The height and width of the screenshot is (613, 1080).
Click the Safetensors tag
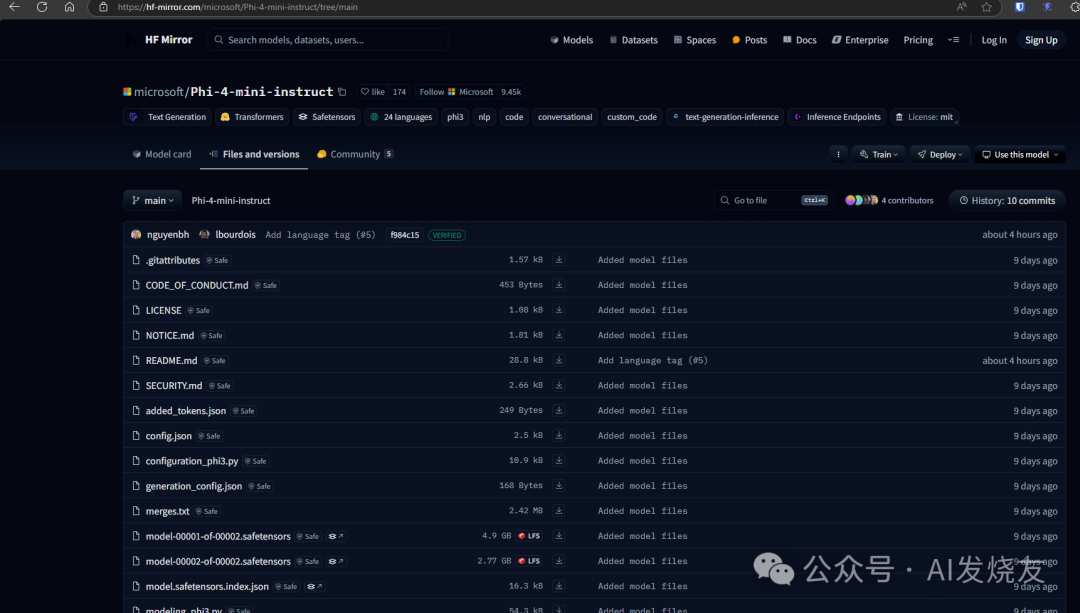(326, 117)
